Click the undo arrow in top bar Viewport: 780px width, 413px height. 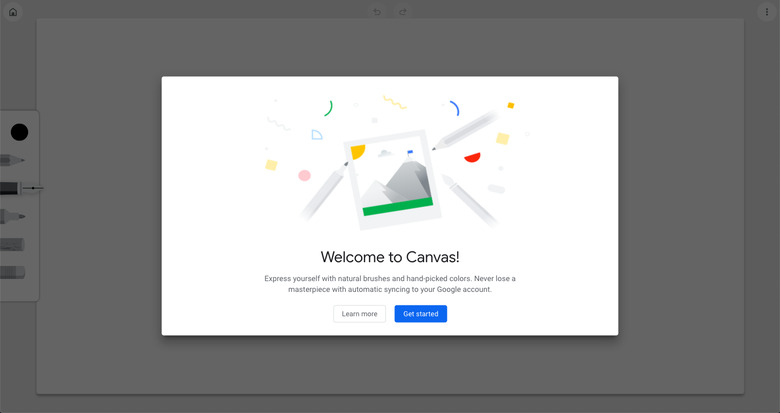pos(377,12)
